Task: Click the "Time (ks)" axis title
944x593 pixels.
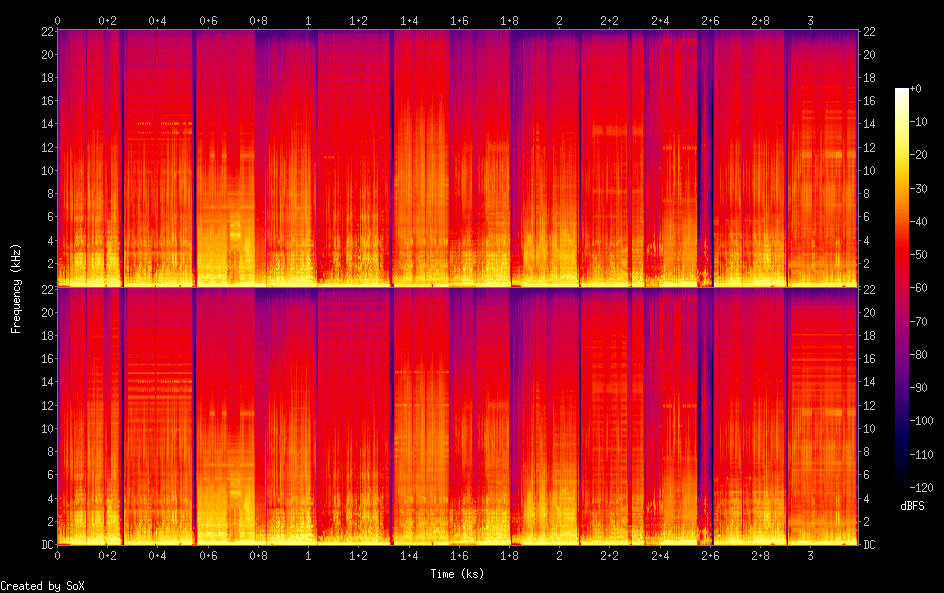Action: pyautogui.click(x=457, y=574)
